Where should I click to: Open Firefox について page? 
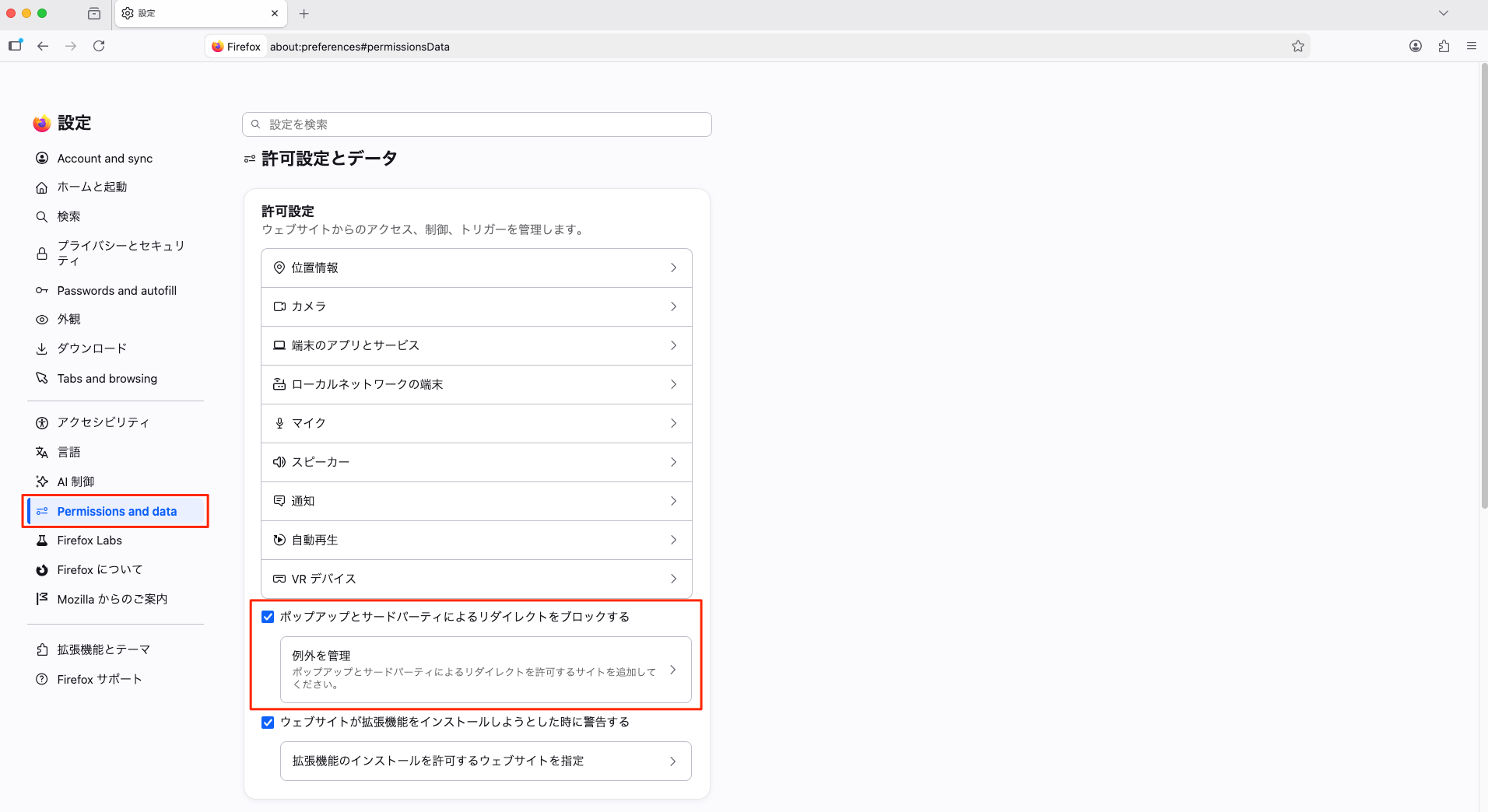(x=115, y=570)
